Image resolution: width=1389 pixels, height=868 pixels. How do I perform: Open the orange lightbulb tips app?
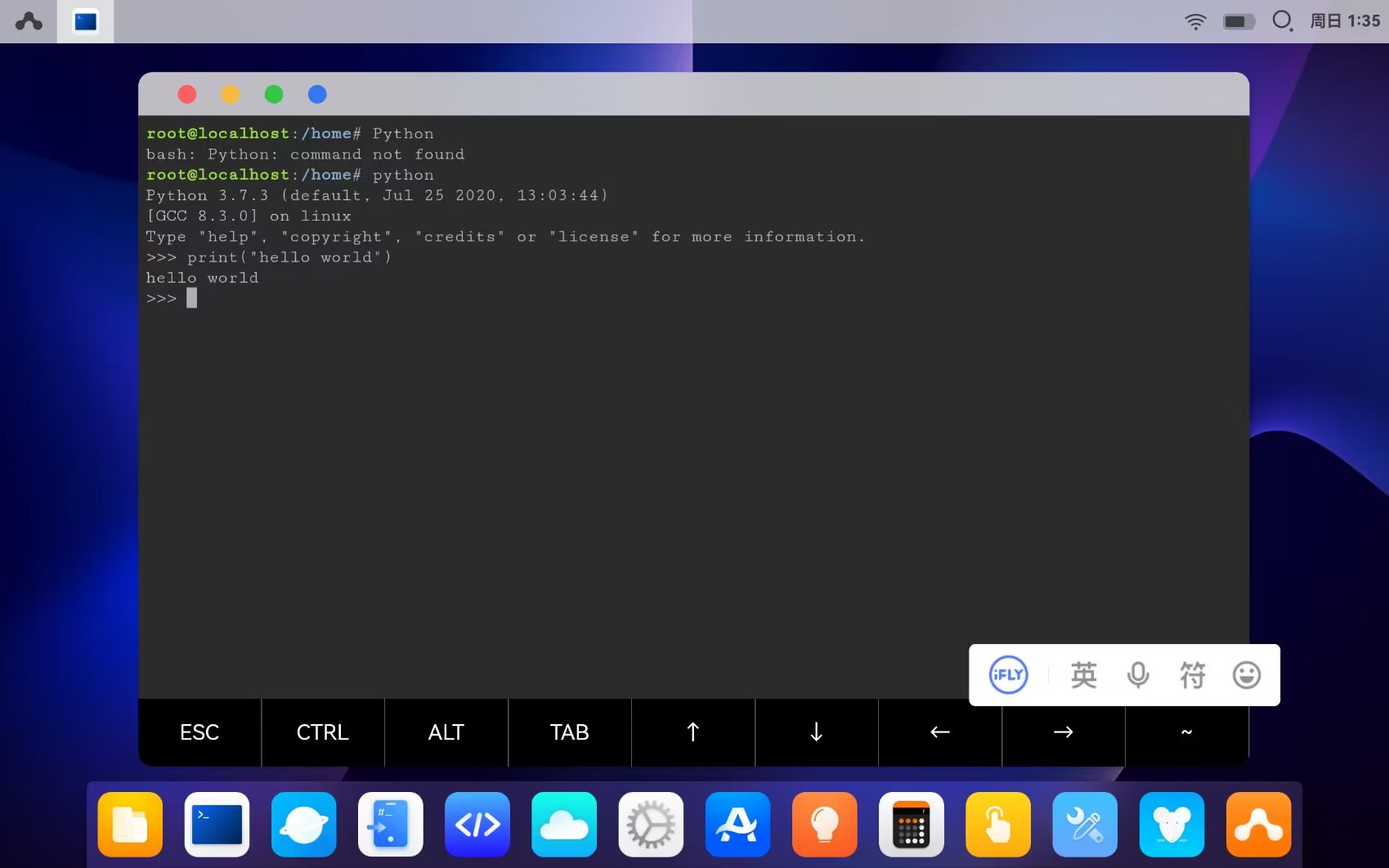(825, 825)
